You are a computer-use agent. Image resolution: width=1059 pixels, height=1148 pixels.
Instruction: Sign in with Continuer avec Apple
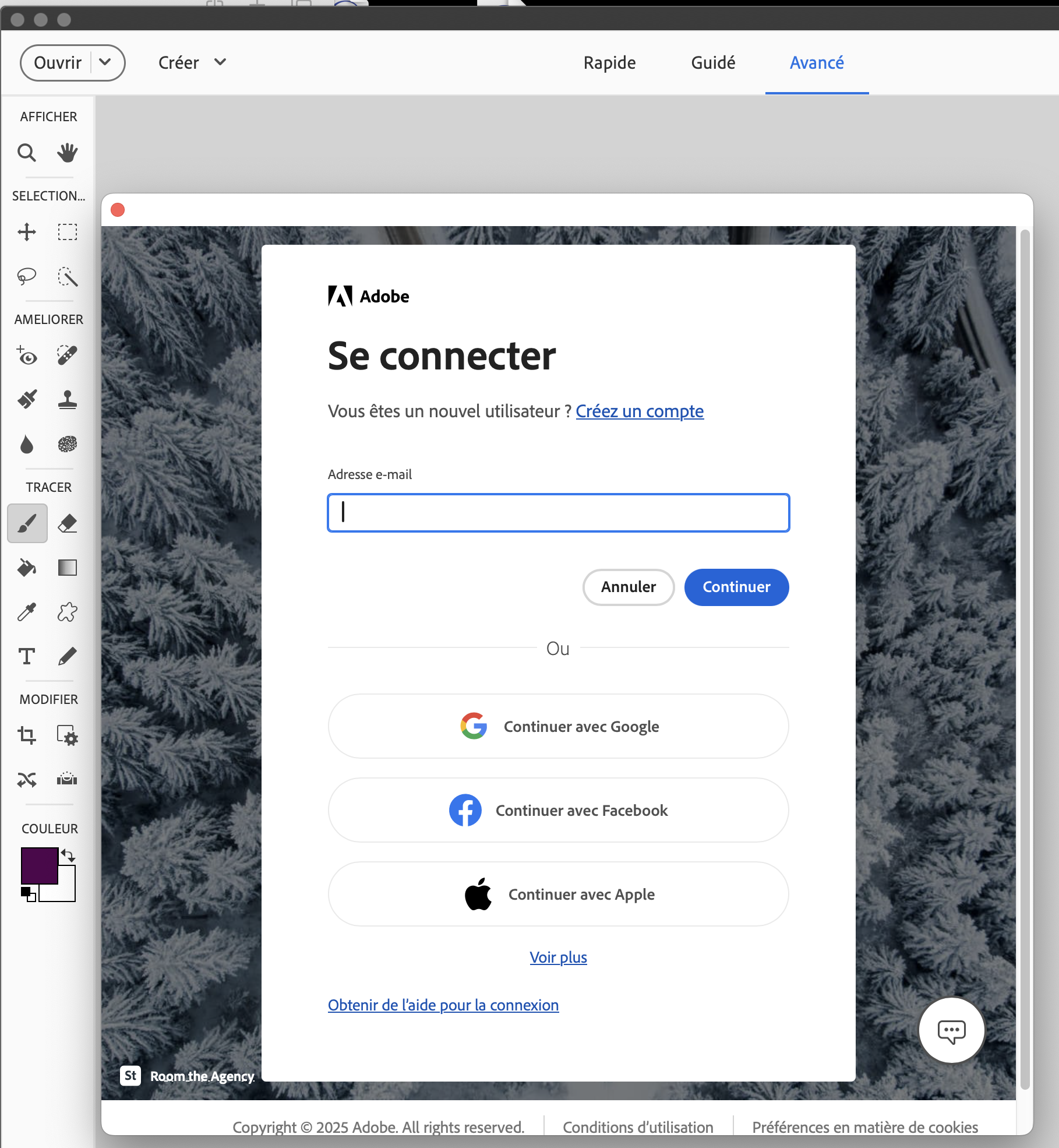point(558,894)
